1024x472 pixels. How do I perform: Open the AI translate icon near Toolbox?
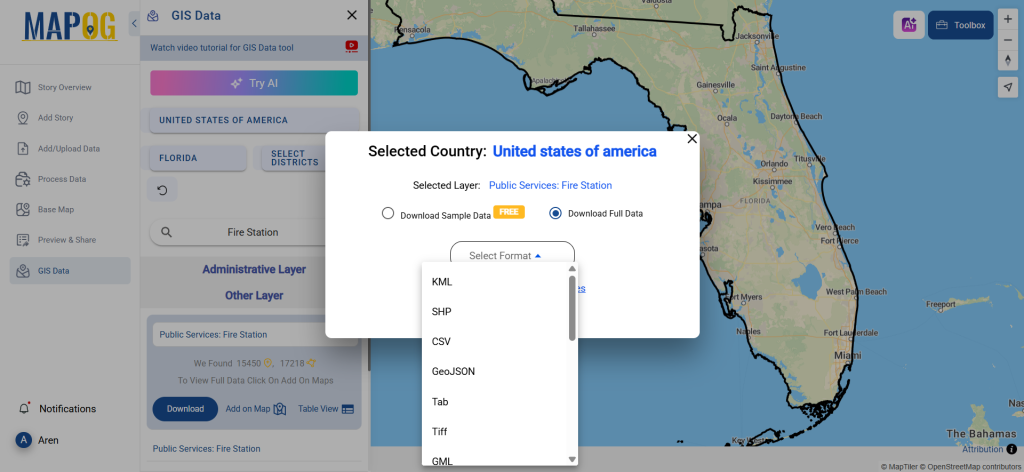[x=909, y=25]
